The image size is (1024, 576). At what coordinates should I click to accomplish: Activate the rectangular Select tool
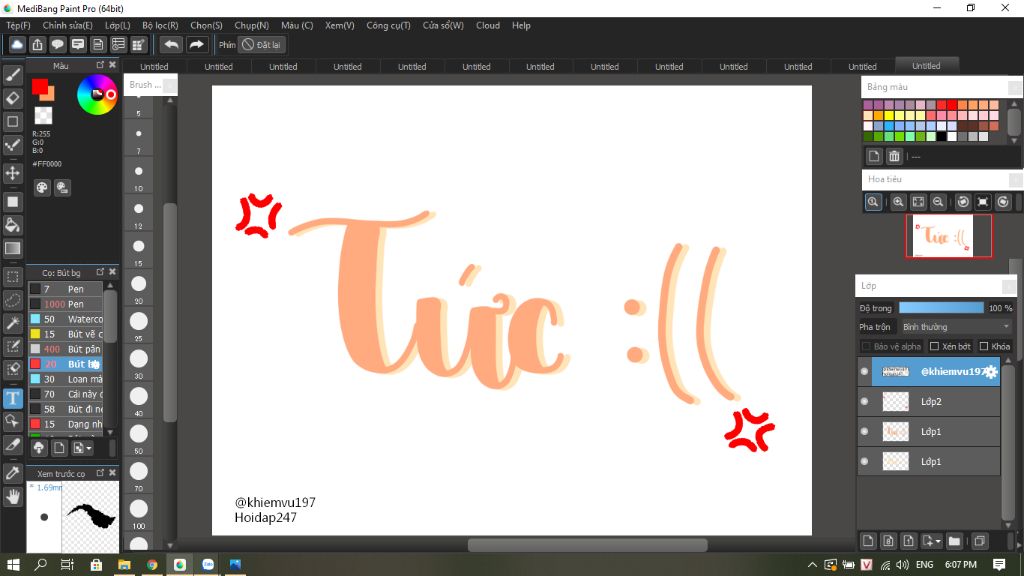(12, 277)
